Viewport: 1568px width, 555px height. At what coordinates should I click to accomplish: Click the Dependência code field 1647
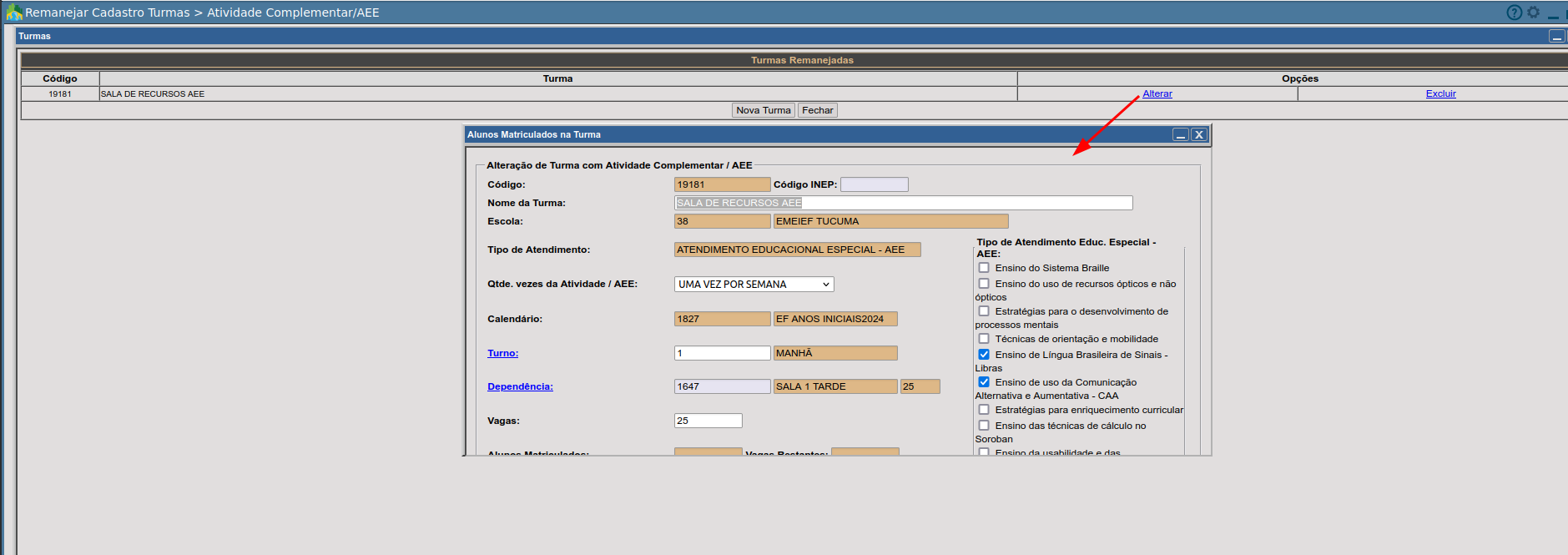(x=722, y=386)
